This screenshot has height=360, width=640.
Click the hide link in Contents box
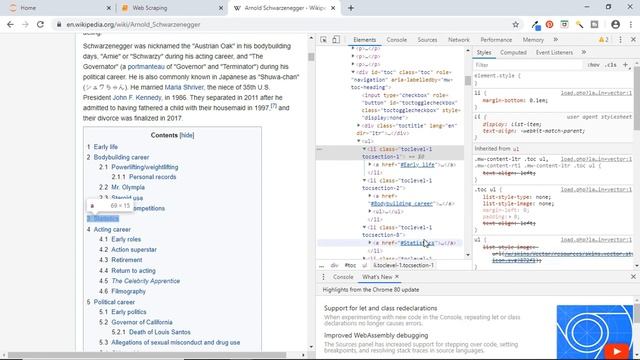coord(187,135)
